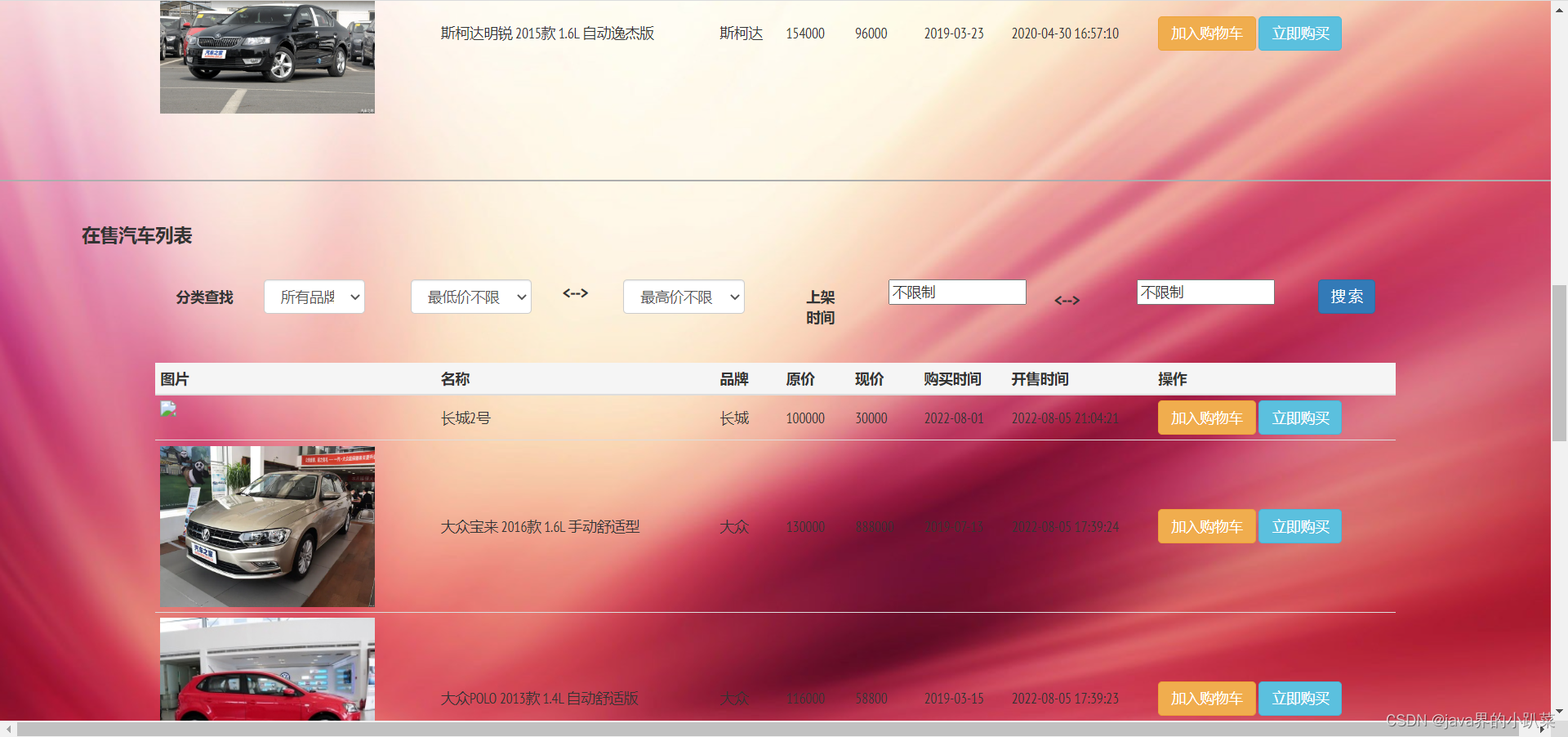Viewport: 1568px width, 737px height.
Task: Open the black 斯柯达明锐 car photo
Action: 267,56
